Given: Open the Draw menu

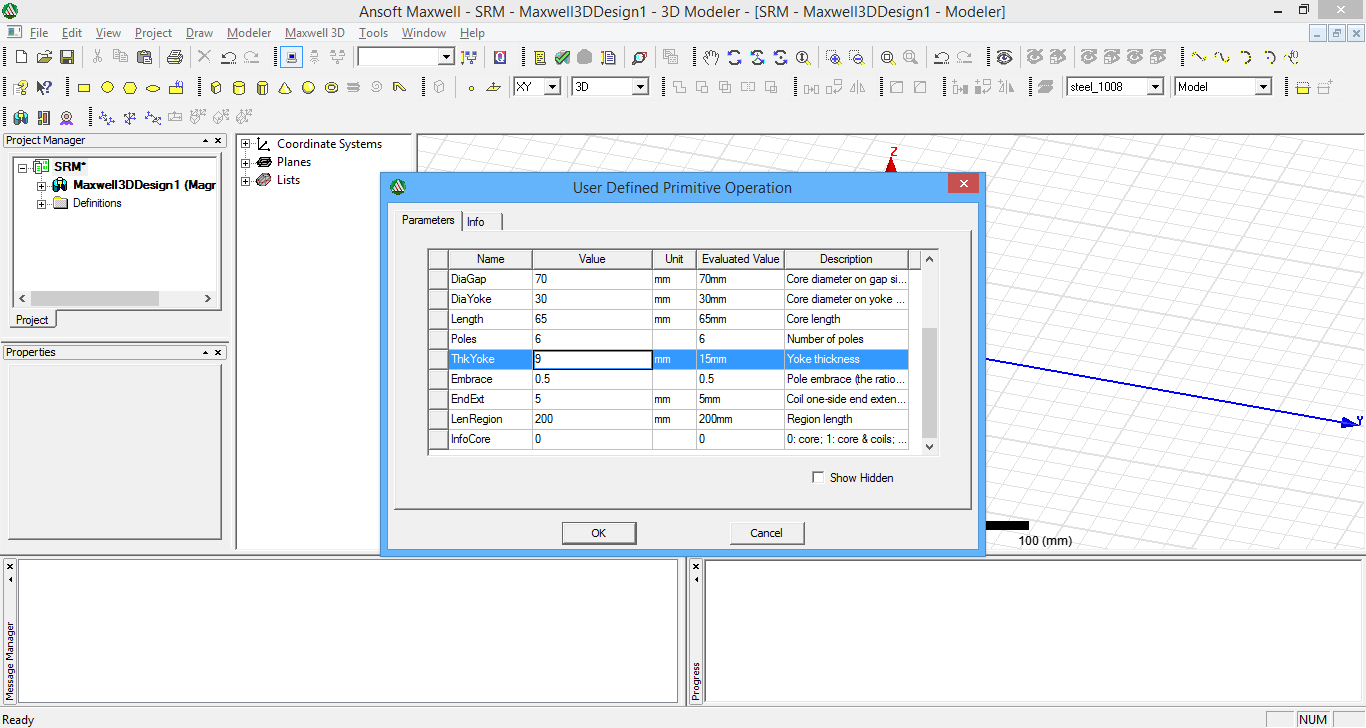Looking at the screenshot, I should [200, 33].
